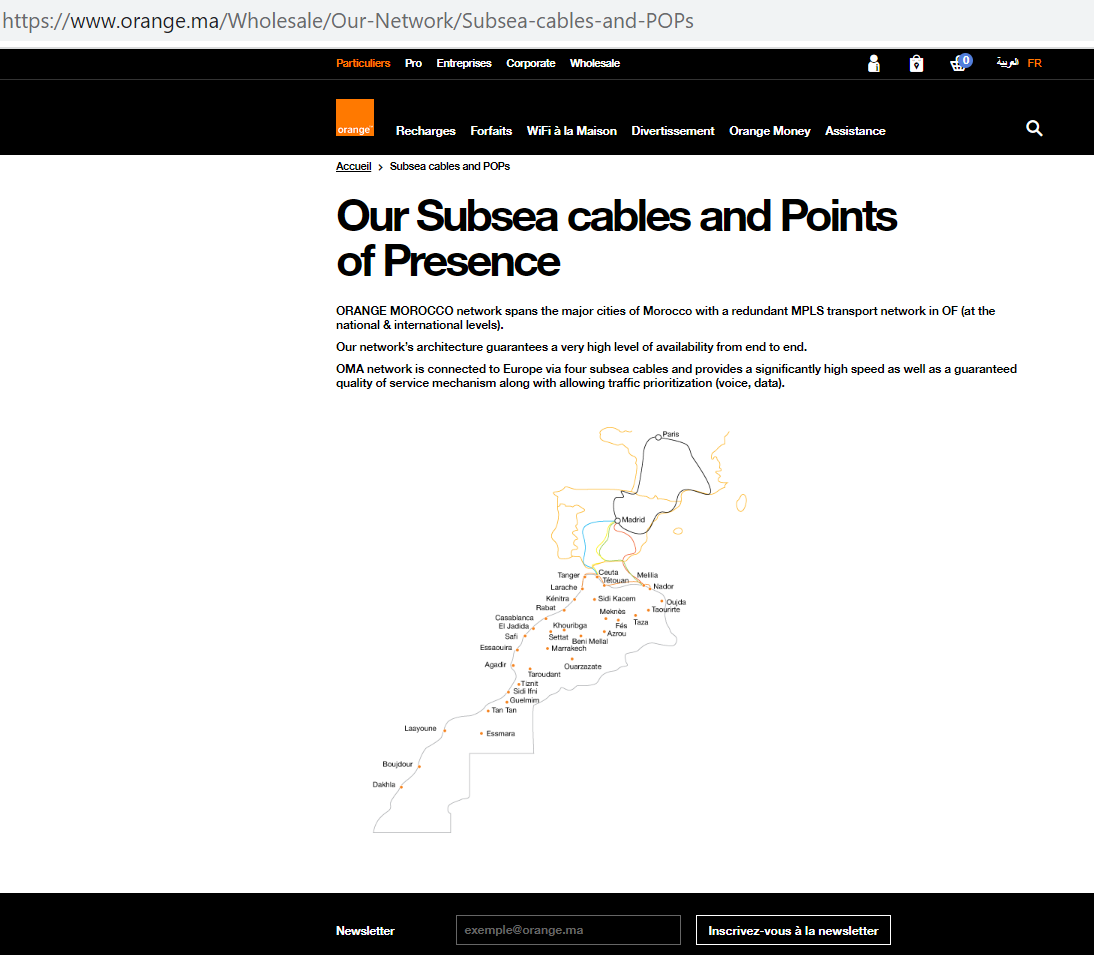Click the Taroudant label on the map
This screenshot has height=955, width=1094.
544,675
